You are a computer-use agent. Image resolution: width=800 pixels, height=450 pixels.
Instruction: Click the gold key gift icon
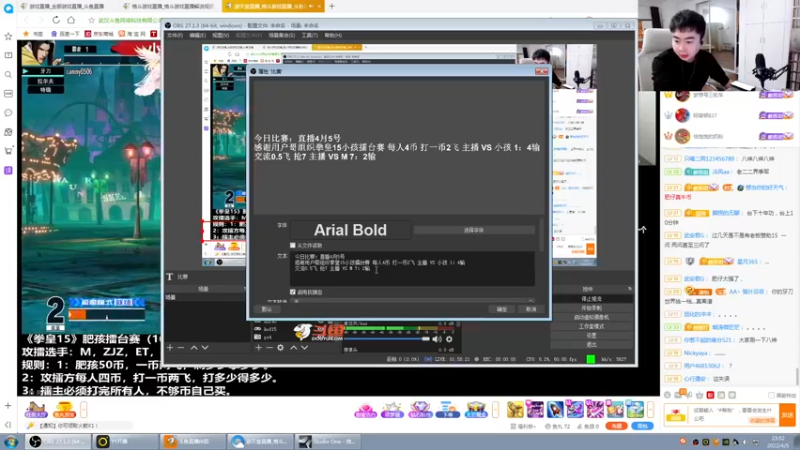[515, 409]
